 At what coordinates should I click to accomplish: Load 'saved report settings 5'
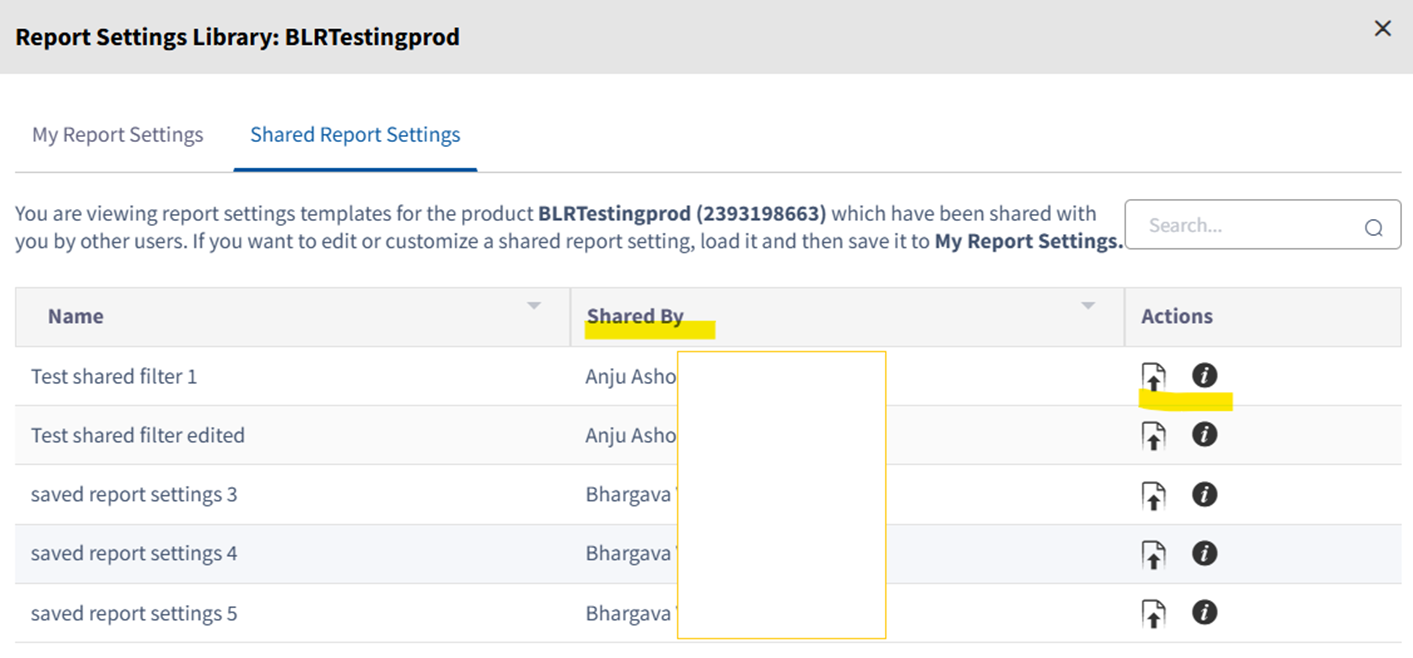coord(1154,614)
